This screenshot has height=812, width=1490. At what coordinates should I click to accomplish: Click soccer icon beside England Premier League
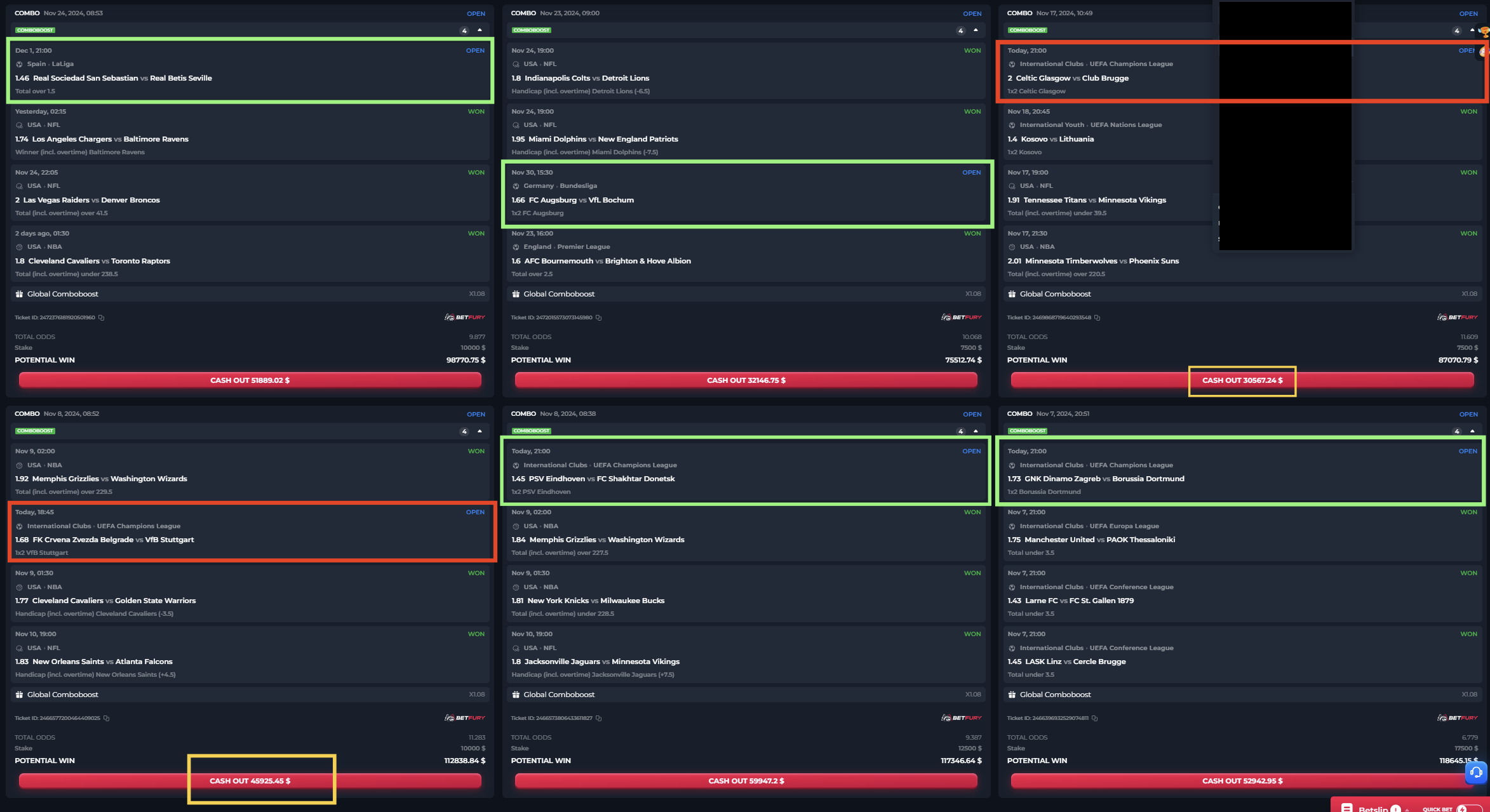[x=516, y=247]
